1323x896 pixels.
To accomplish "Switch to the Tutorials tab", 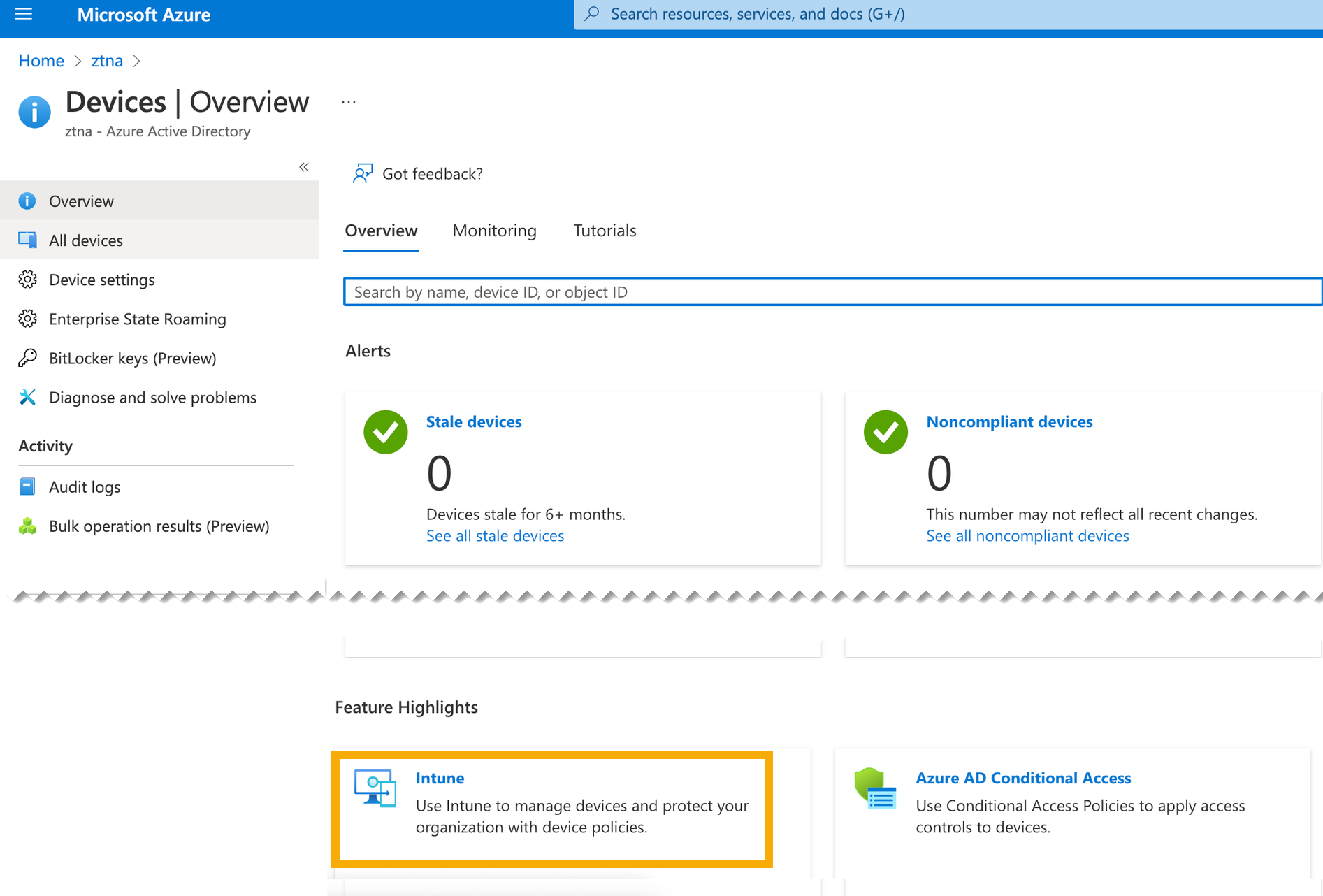I will 605,231.
